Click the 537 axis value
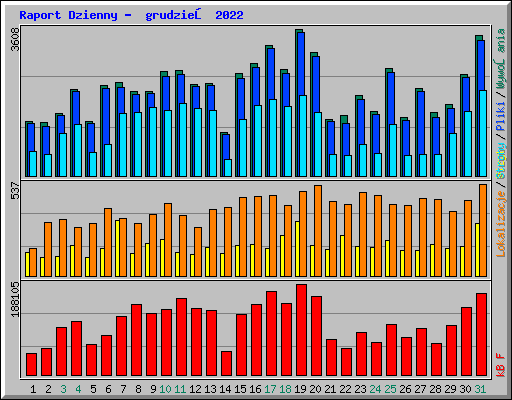Viewport: 512px width, 400px height. click(x=15, y=190)
